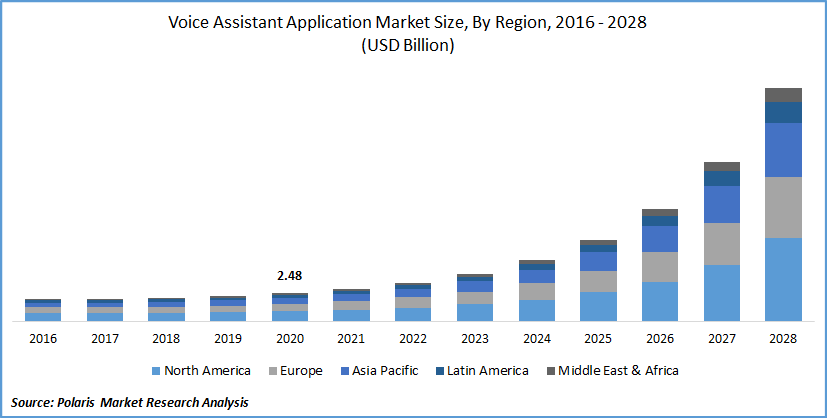This screenshot has width=827, height=418.
Task: Select the 2027 Latin America bar segment
Action: click(722, 178)
